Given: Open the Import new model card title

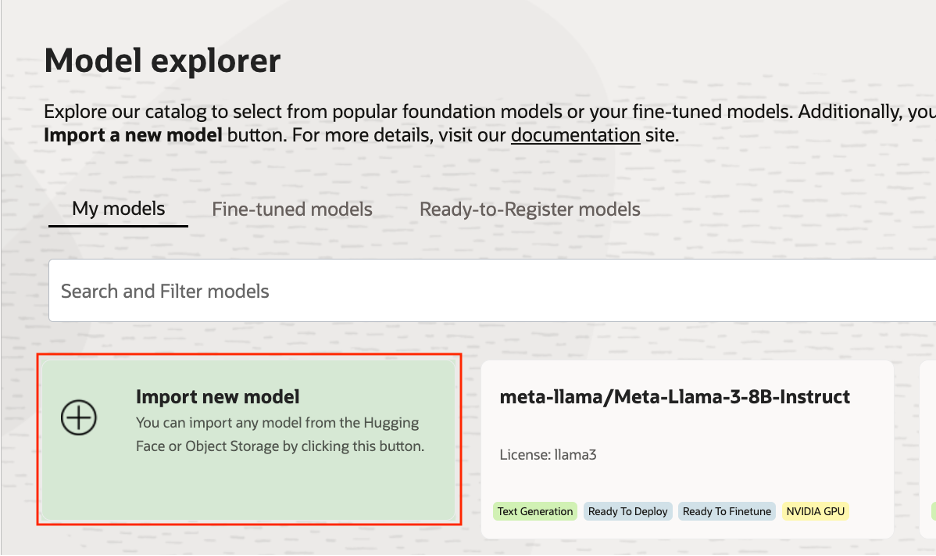Looking at the screenshot, I should 218,397.
